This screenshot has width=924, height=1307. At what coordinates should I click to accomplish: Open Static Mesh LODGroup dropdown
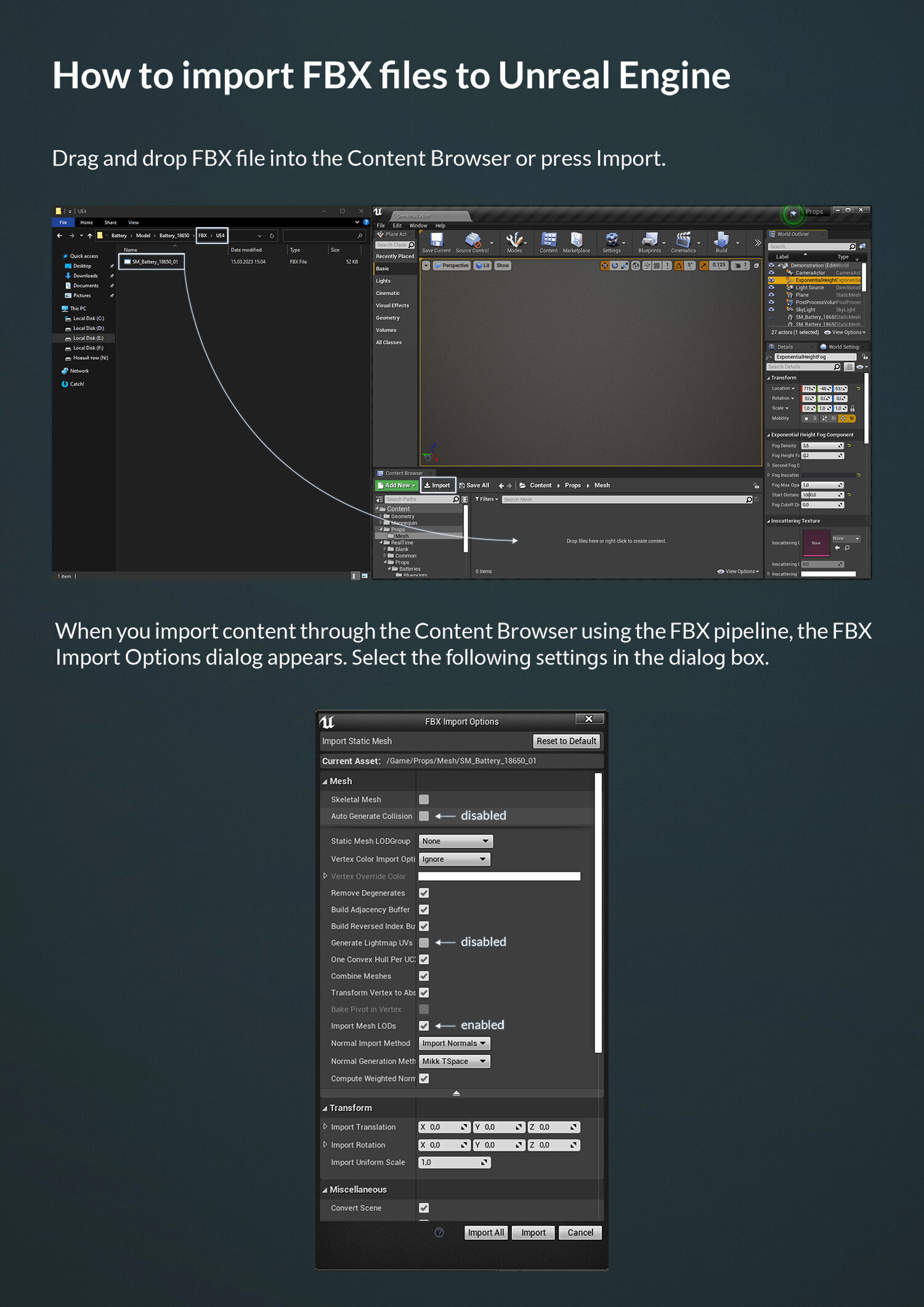[456, 841]
